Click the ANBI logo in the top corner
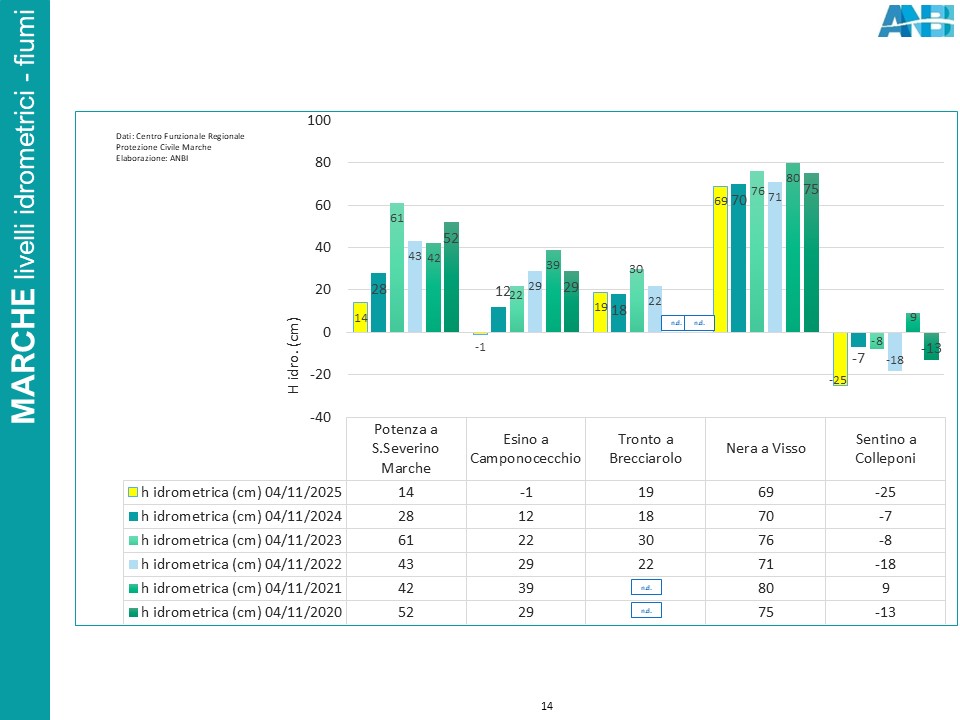 click(x=914, y=20)
